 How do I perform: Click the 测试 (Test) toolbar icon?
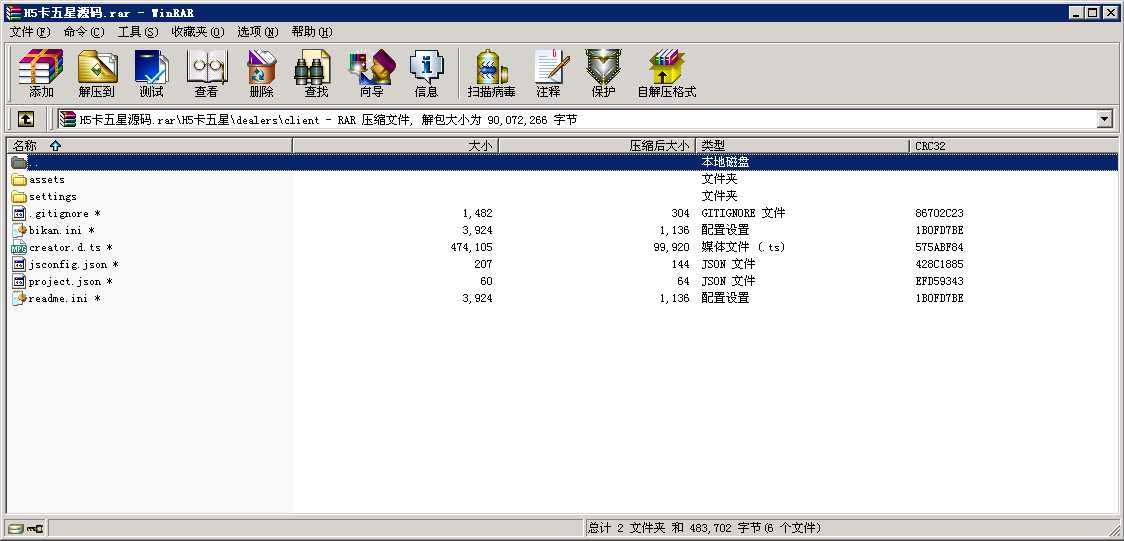point(151,67)
